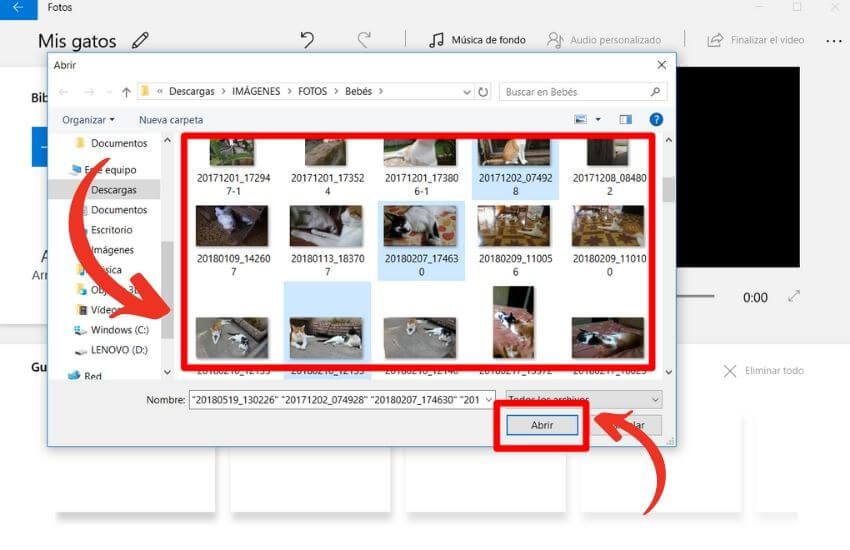850x550 pixels.
Task: Click the back arrow in Fotos app
Action: [x=18, y=8]
